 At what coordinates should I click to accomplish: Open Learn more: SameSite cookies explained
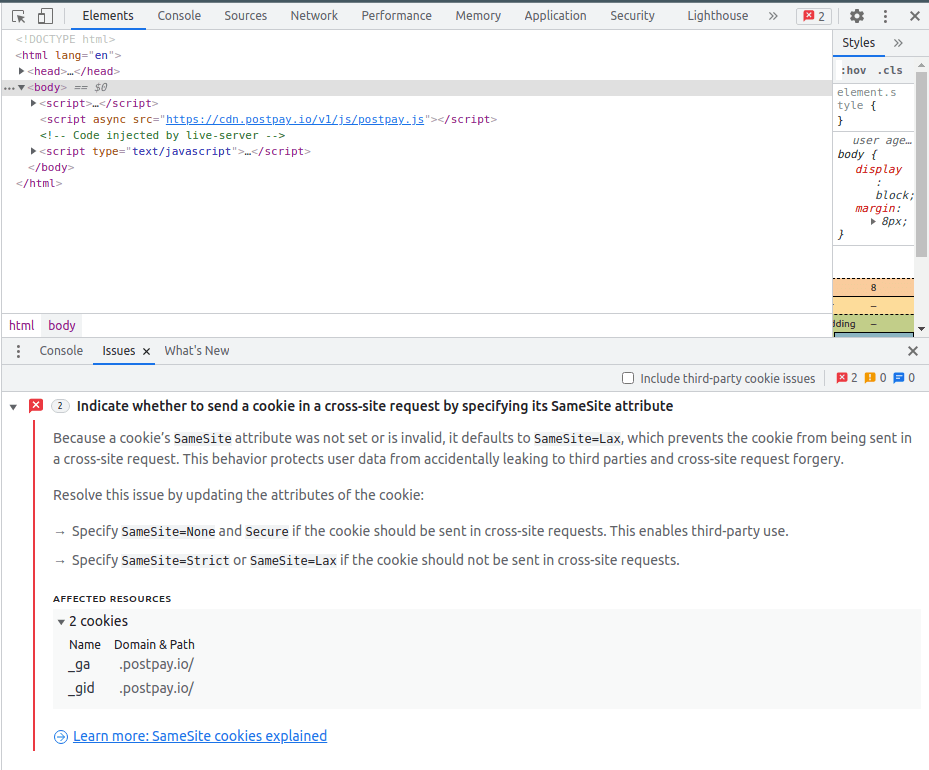coord(200,736)
